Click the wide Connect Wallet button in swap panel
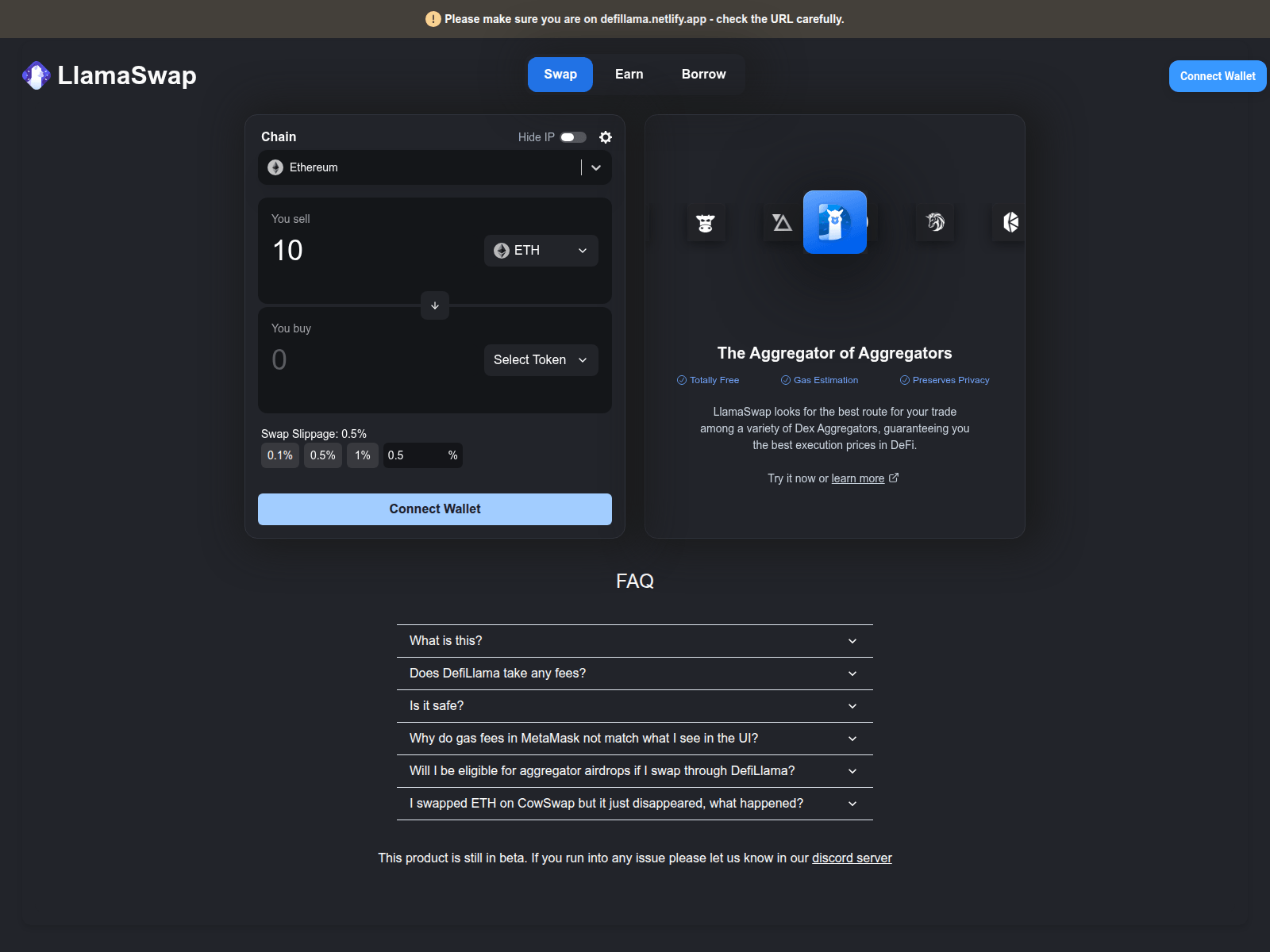Screen dimensions: 1270x952 click(x=435, y=509)
